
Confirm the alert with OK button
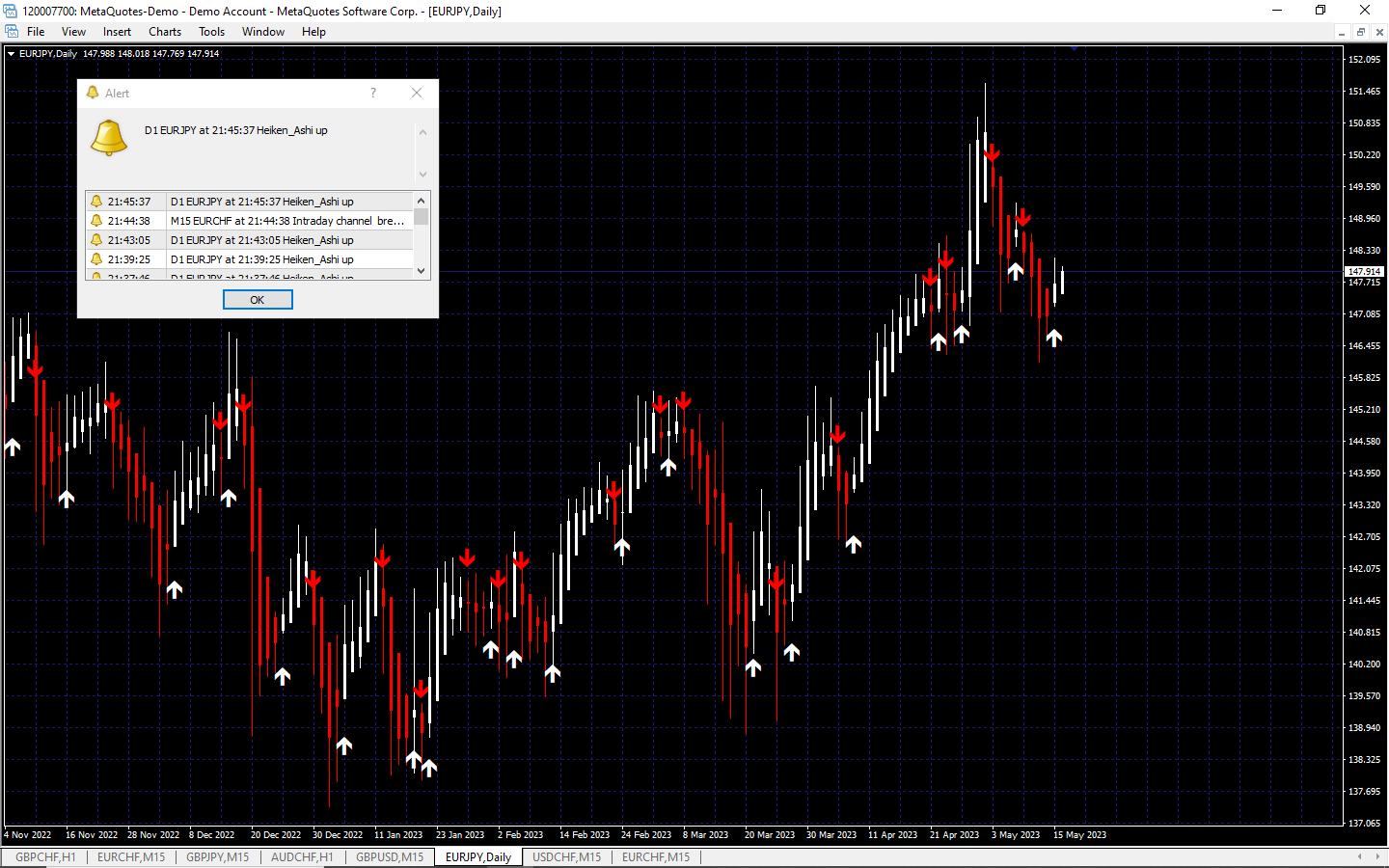point(258,300)
